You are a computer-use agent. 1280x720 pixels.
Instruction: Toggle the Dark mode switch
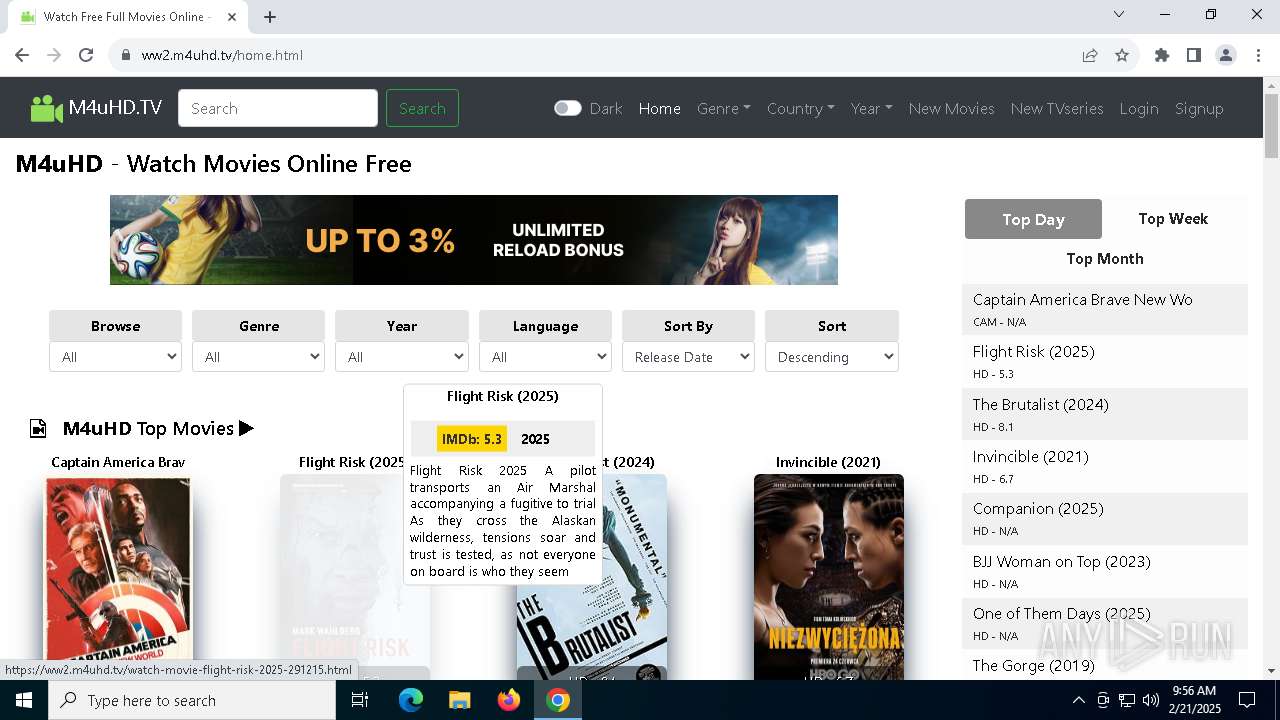point(568,108)
